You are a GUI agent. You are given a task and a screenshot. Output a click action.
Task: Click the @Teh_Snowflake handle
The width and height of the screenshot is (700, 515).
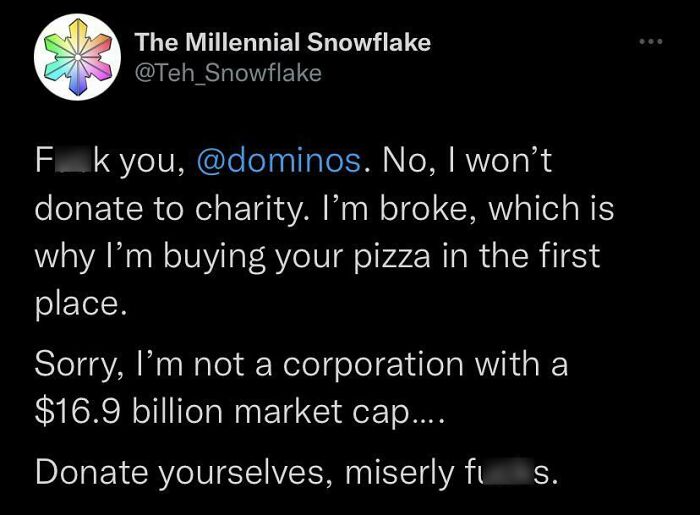point(228,72)
